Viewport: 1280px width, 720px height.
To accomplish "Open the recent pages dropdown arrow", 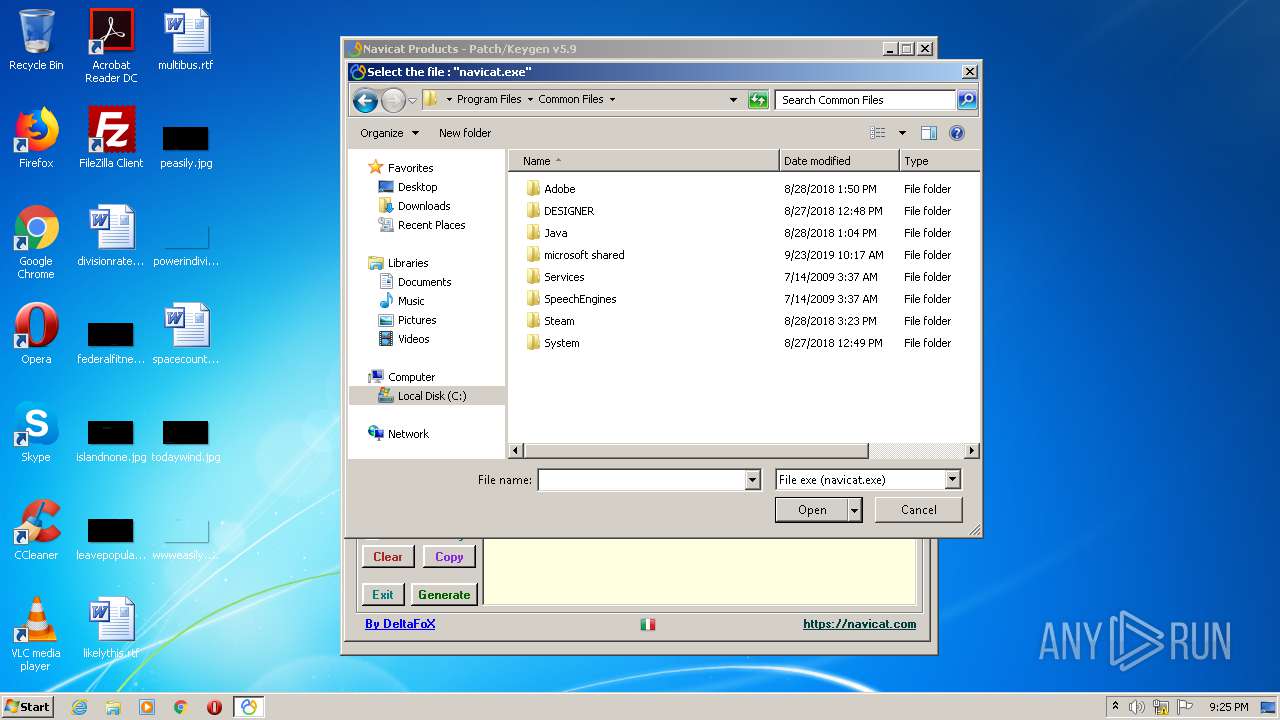I will click(x=412, y=100).
